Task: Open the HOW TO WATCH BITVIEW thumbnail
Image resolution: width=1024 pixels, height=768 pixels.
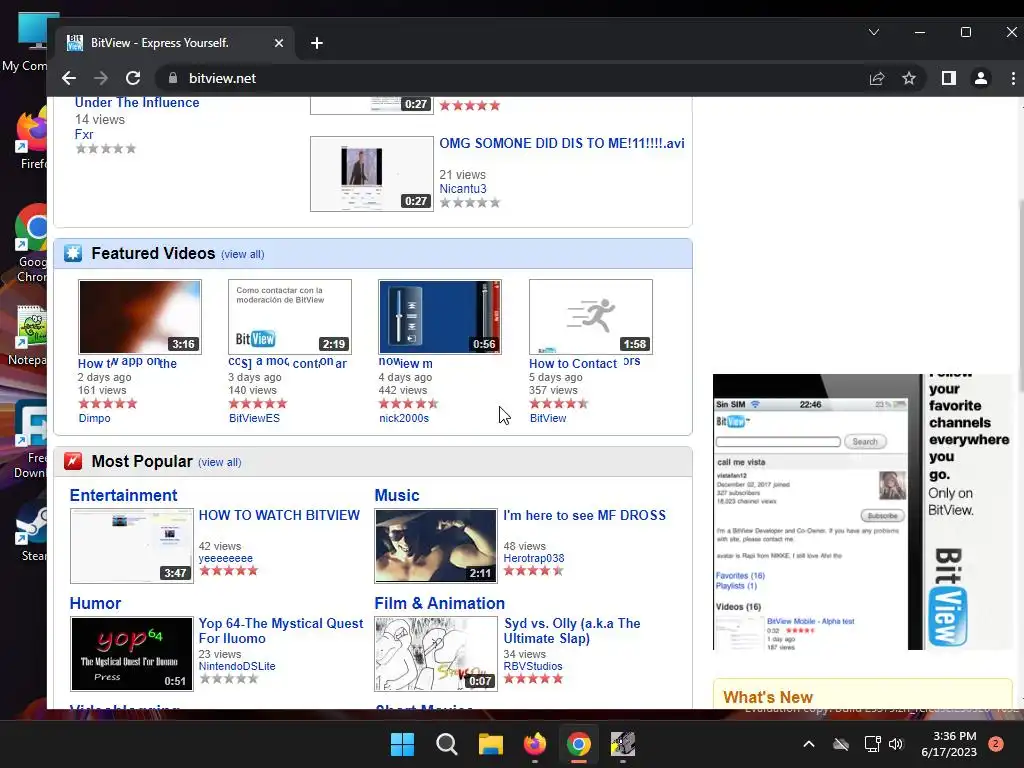Action: tap(132, 546)
